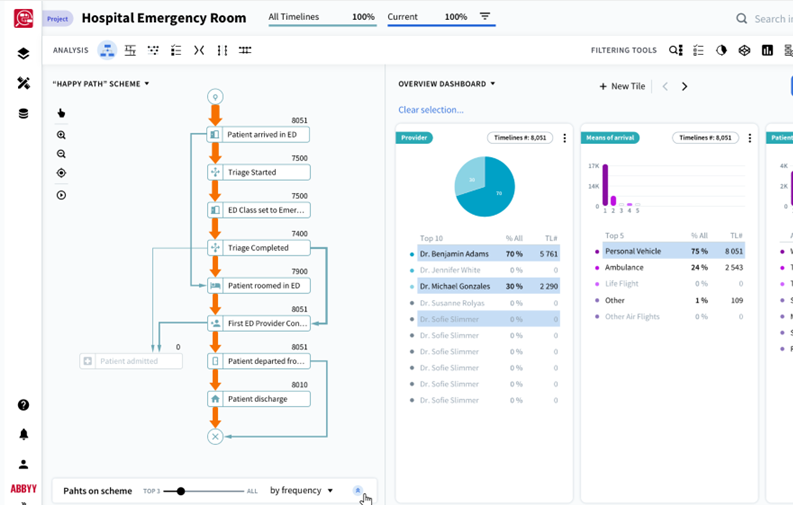
Task: Open the help question mark icon
Action: coord(23,405)
